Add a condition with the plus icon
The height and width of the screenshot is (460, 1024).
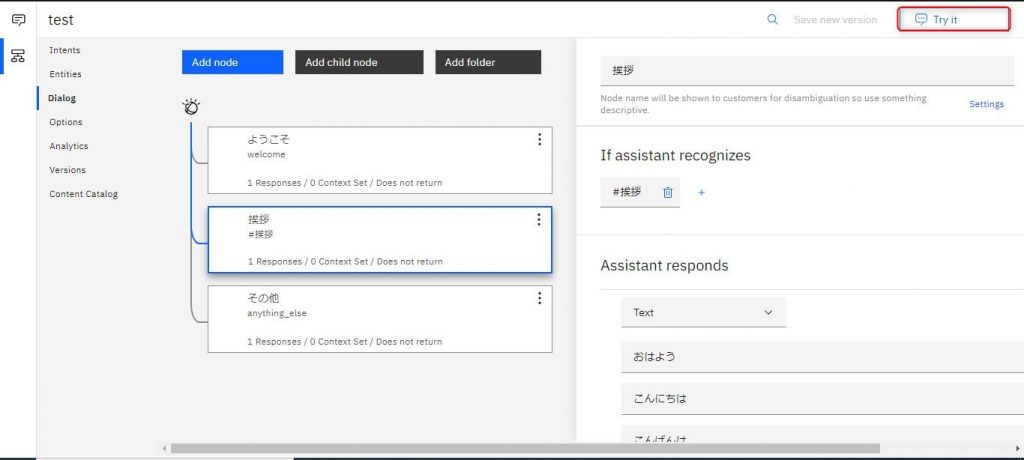click(701, 193)
